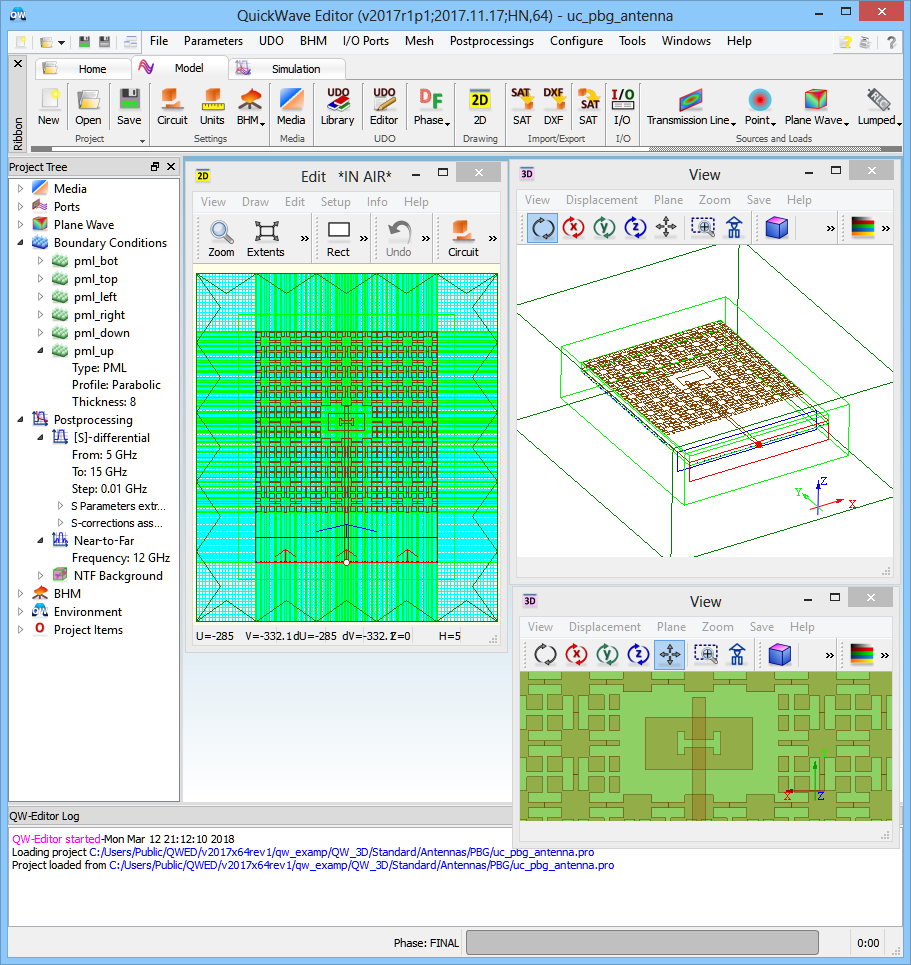Toggle free rotation in upper 3D View
Image resolution: width=911 pixels, height=965 pixels.
(x=543, y=228)
